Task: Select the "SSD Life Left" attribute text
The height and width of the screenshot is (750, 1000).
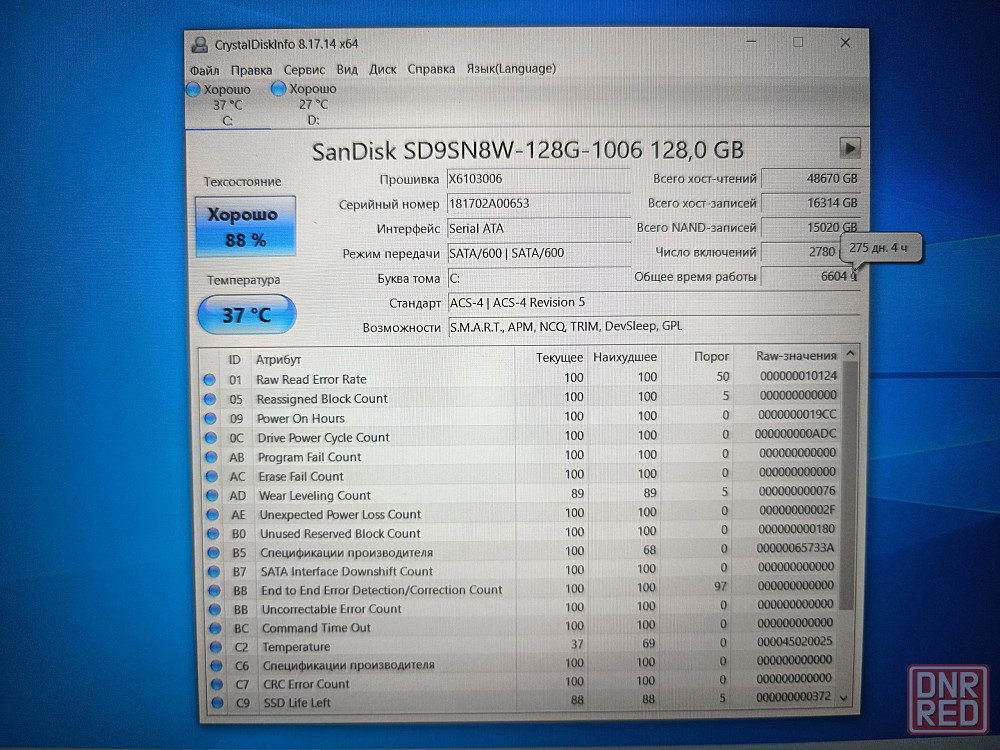Action: coord(297,703)
